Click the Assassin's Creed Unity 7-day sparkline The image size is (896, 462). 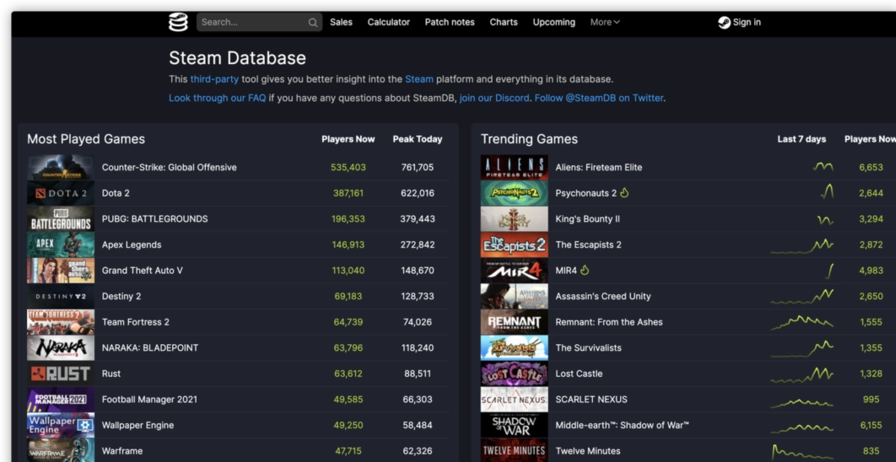tap(802, 296)
